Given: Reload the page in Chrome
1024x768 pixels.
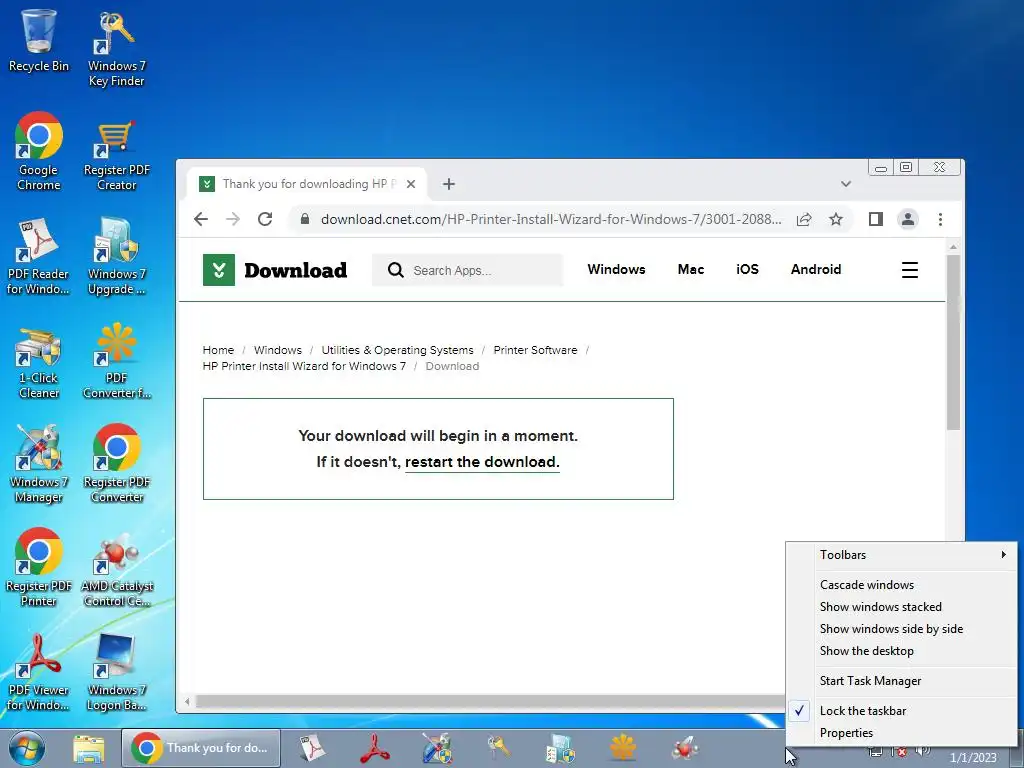Looking at the screenshot, I should (x=264, y=219).
